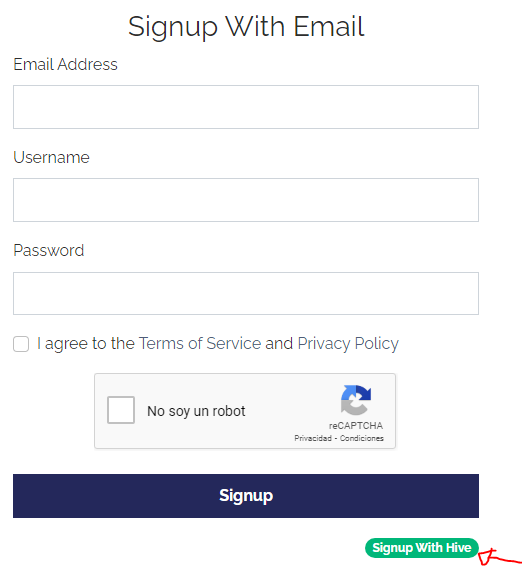Click the Password label text
522x568 pixels.
click(x=49, y=251)
